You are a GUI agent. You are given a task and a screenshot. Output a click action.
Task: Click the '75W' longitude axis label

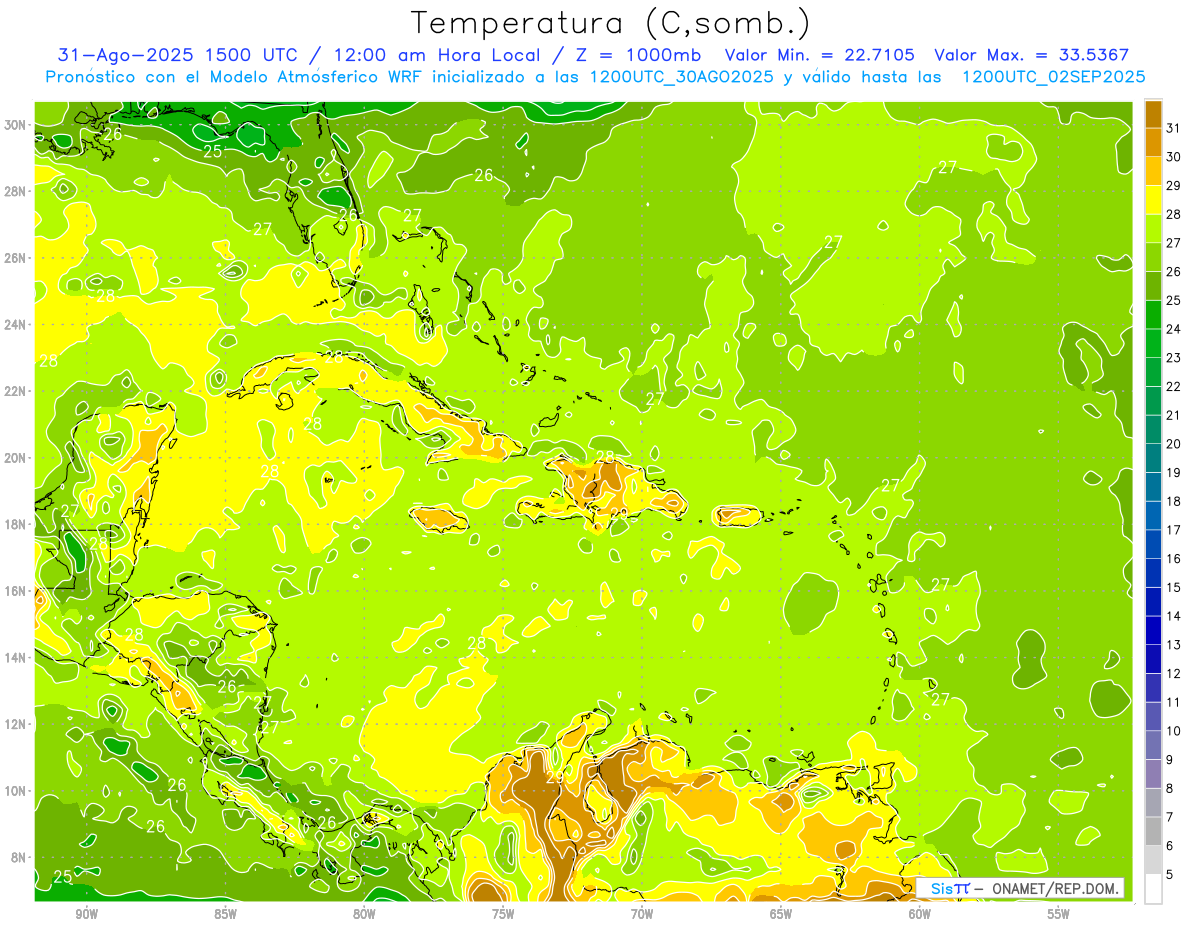[503, 914]
